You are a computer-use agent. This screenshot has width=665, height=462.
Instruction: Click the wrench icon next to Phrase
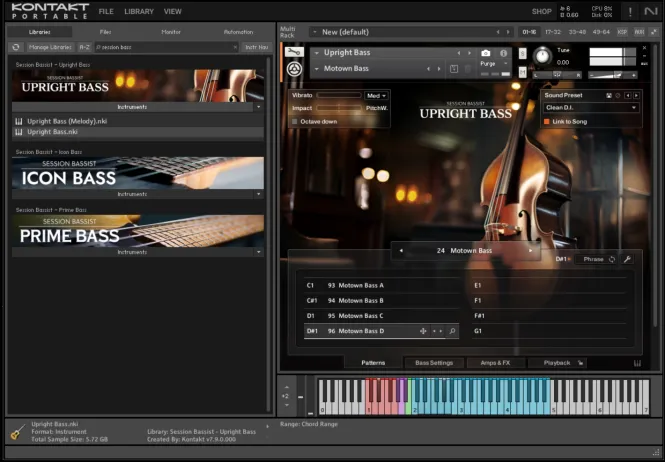tap(627, 259)
